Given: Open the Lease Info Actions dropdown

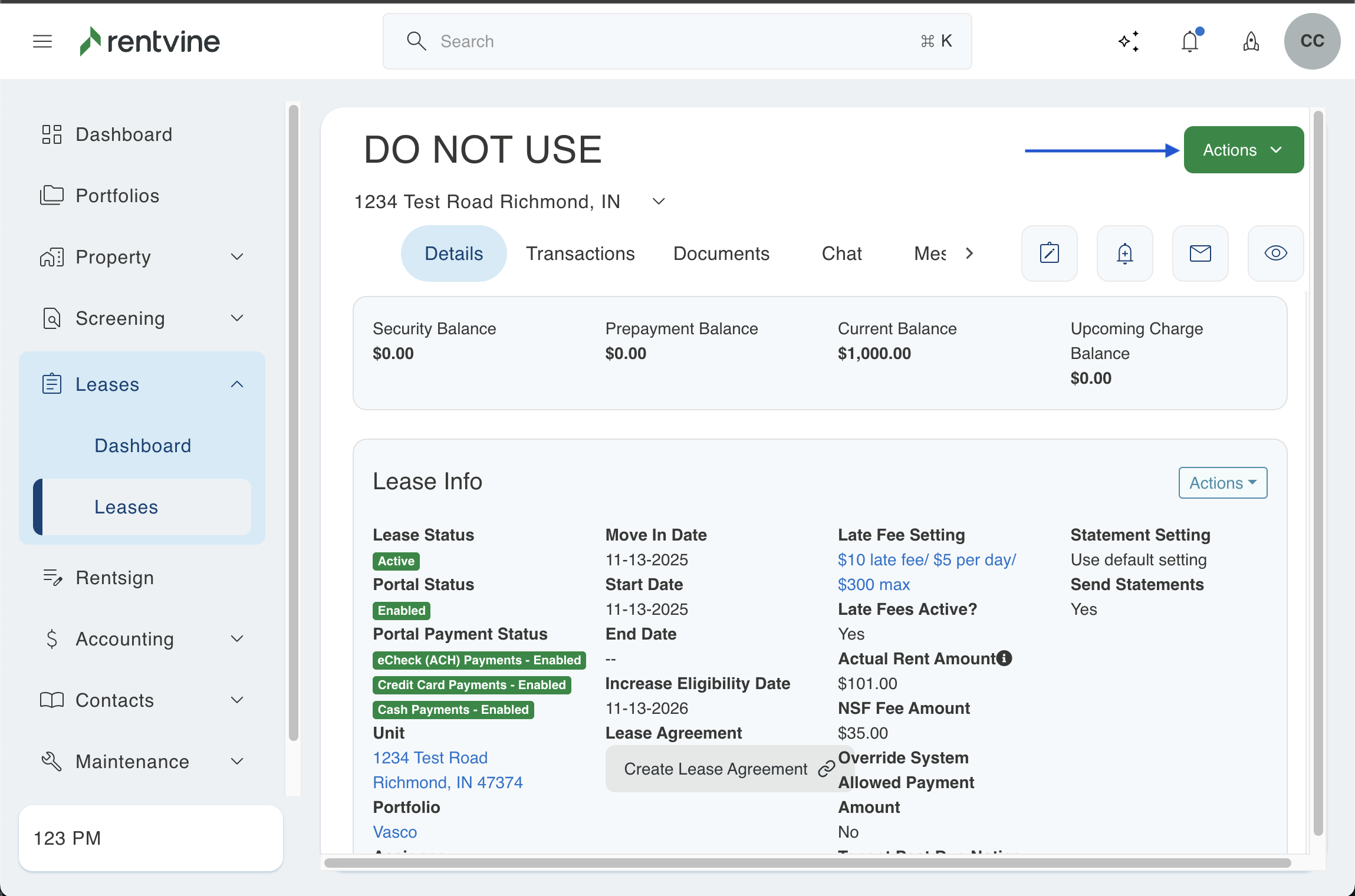Looking at the screenshot, I should (x=1223, y=483).
